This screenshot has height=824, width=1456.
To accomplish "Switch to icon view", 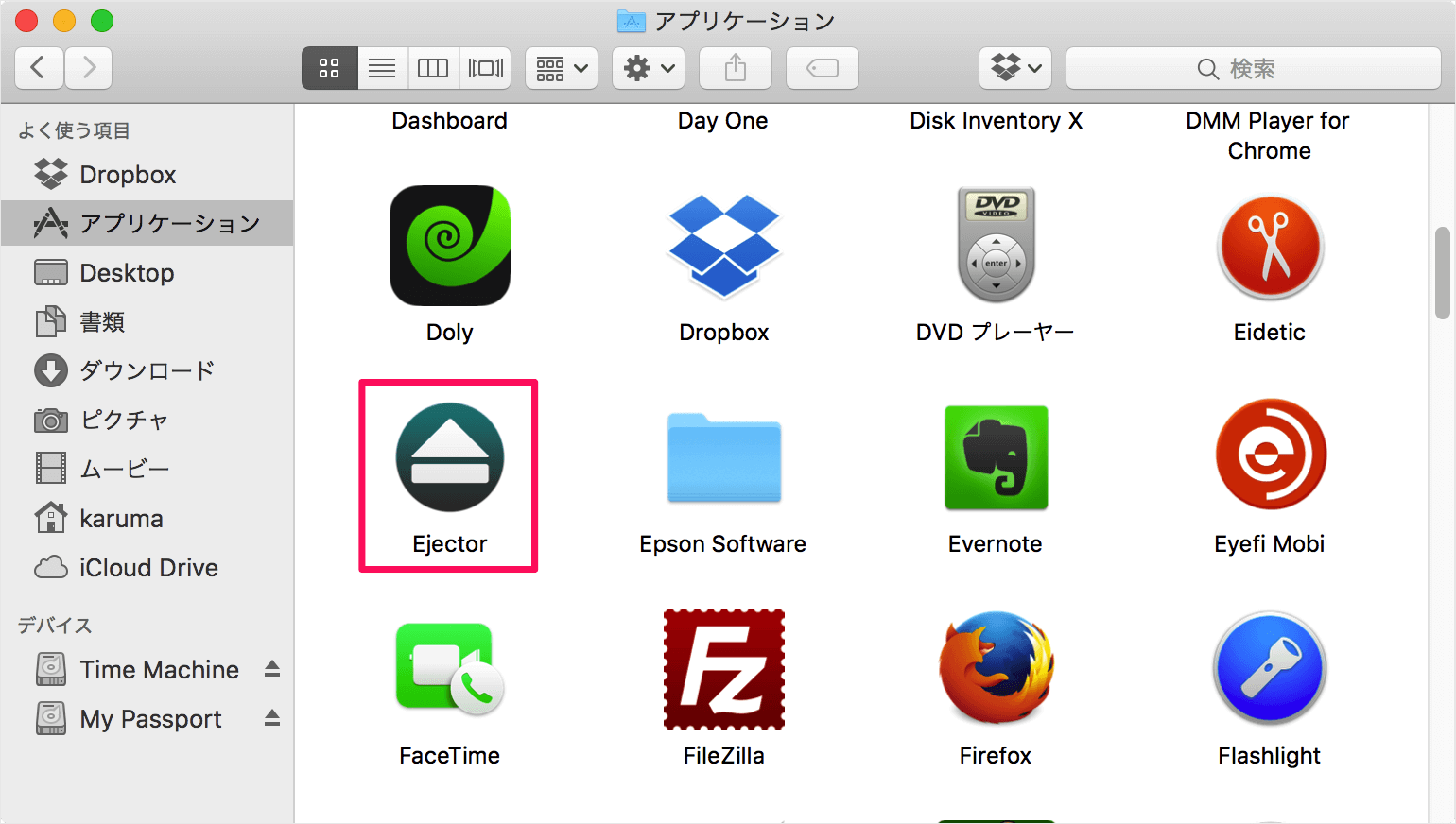I will pos(329,68).
